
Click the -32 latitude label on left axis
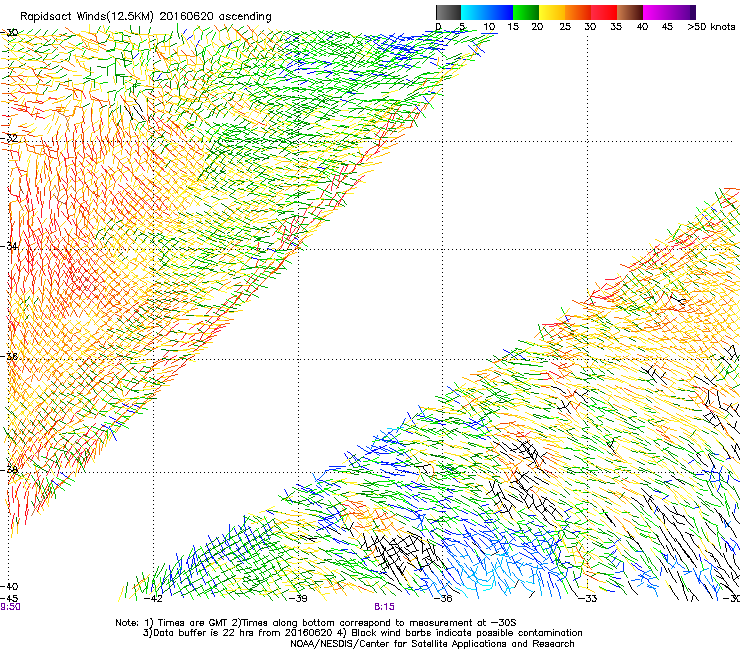coord(9,138)
